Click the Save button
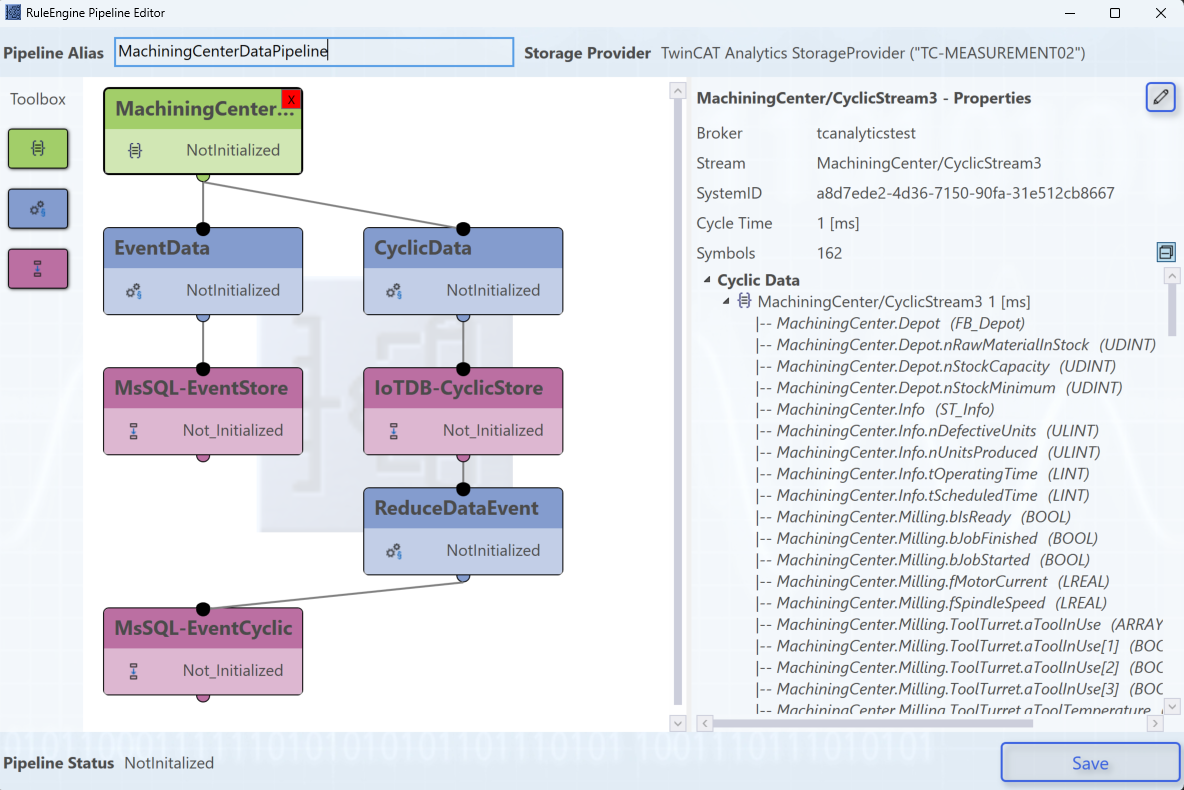 1090,763
